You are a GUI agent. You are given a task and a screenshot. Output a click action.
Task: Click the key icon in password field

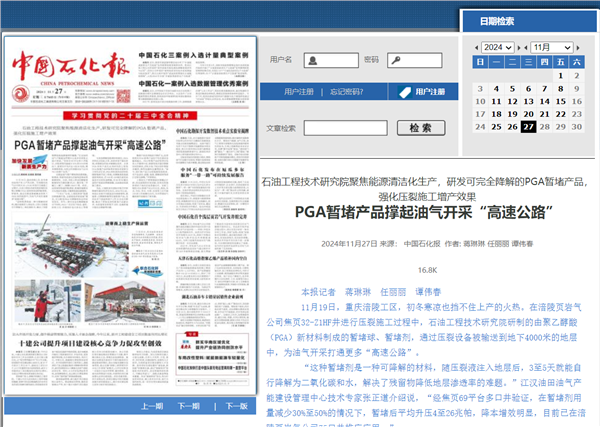(396, 60)
